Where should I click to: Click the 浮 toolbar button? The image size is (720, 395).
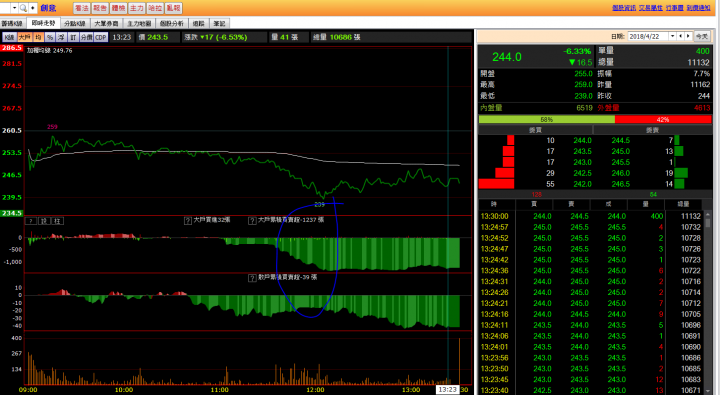click(x=62, y=37)
